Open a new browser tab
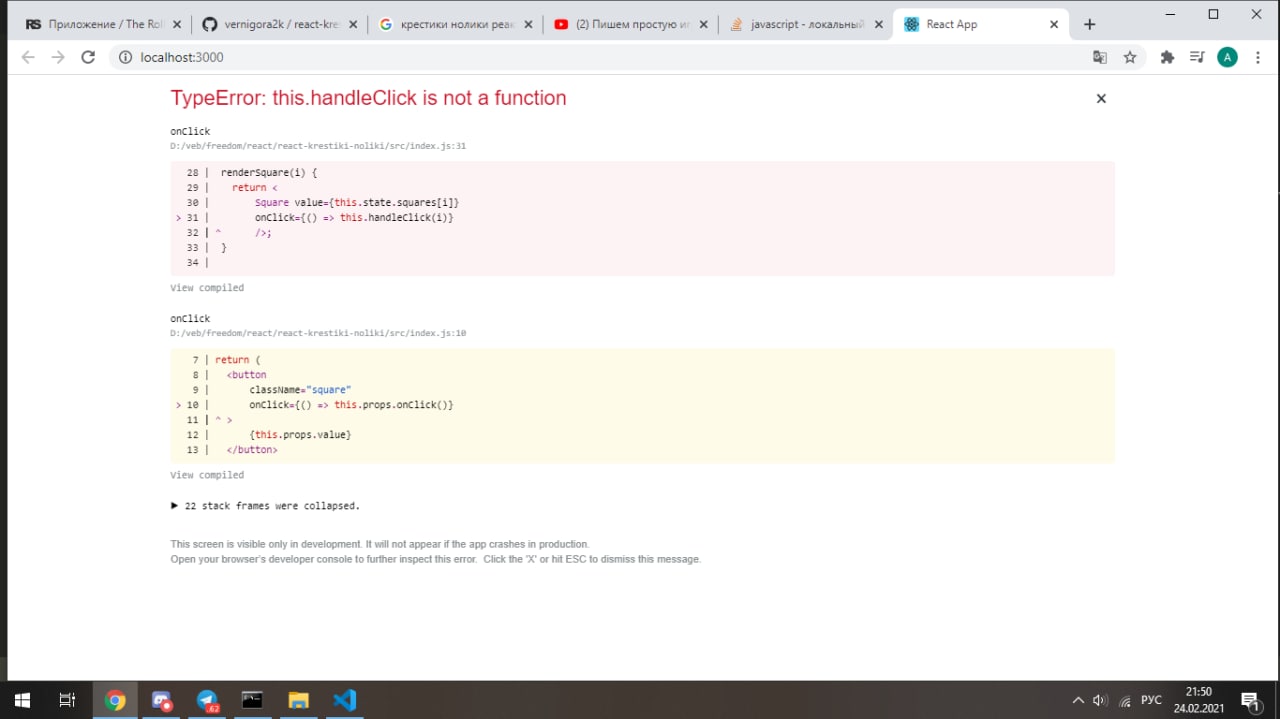 click(1089, 24)
